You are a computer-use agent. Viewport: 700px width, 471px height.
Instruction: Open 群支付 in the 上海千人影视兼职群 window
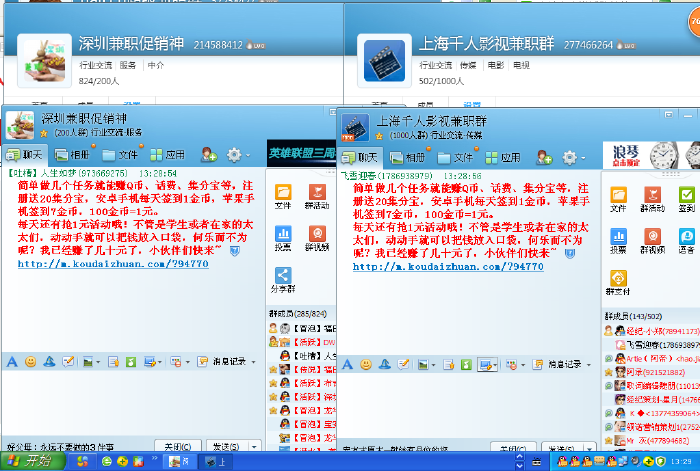coord(618,283)
